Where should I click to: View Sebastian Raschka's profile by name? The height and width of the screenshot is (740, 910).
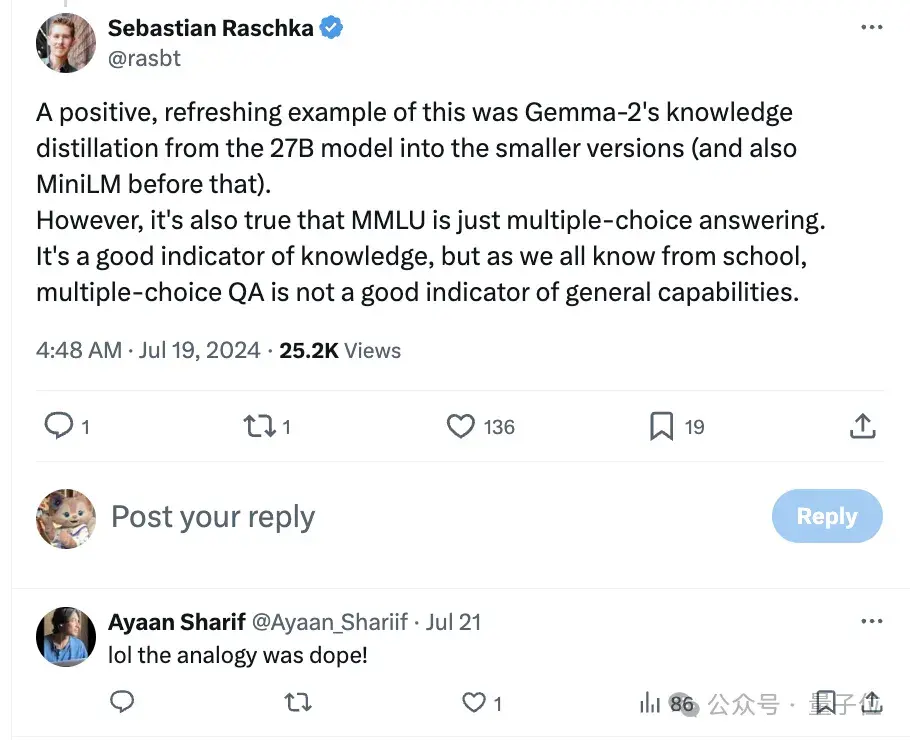click(210, 28)
